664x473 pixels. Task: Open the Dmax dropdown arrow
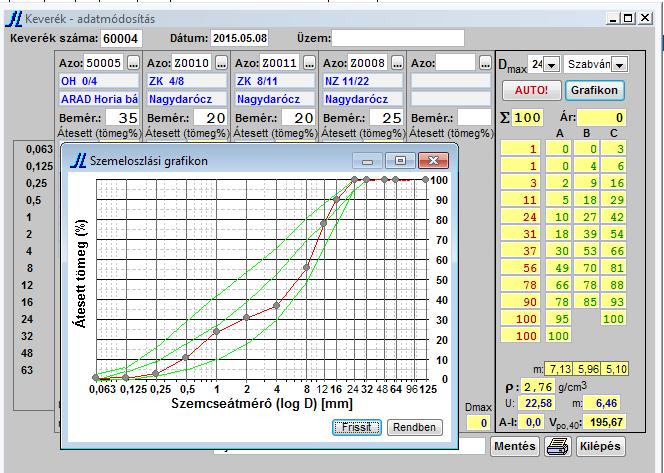coord(551,65)
